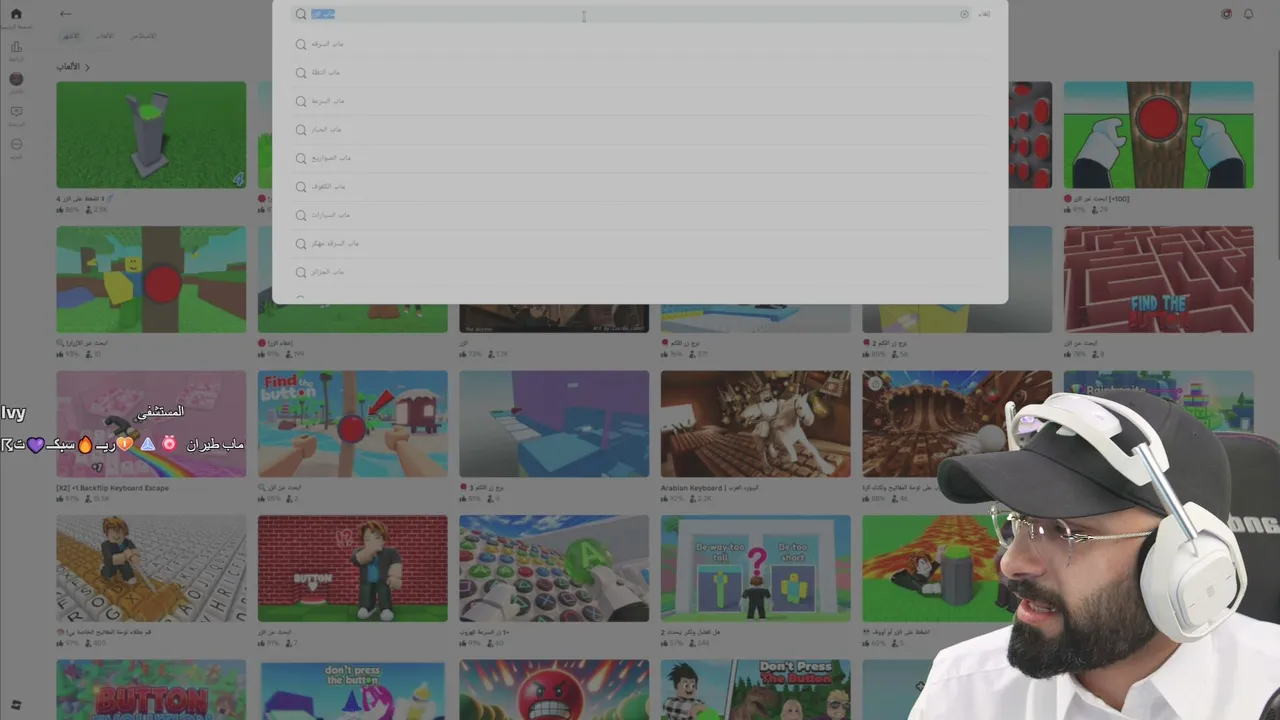Select the suggestion ماب الصواريخ
Screen dimensions: 1280x720
(640, 158)
